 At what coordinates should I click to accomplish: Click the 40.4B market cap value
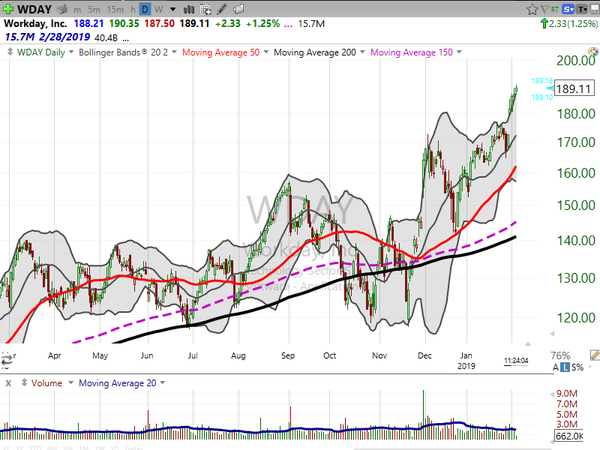(106, 38)
